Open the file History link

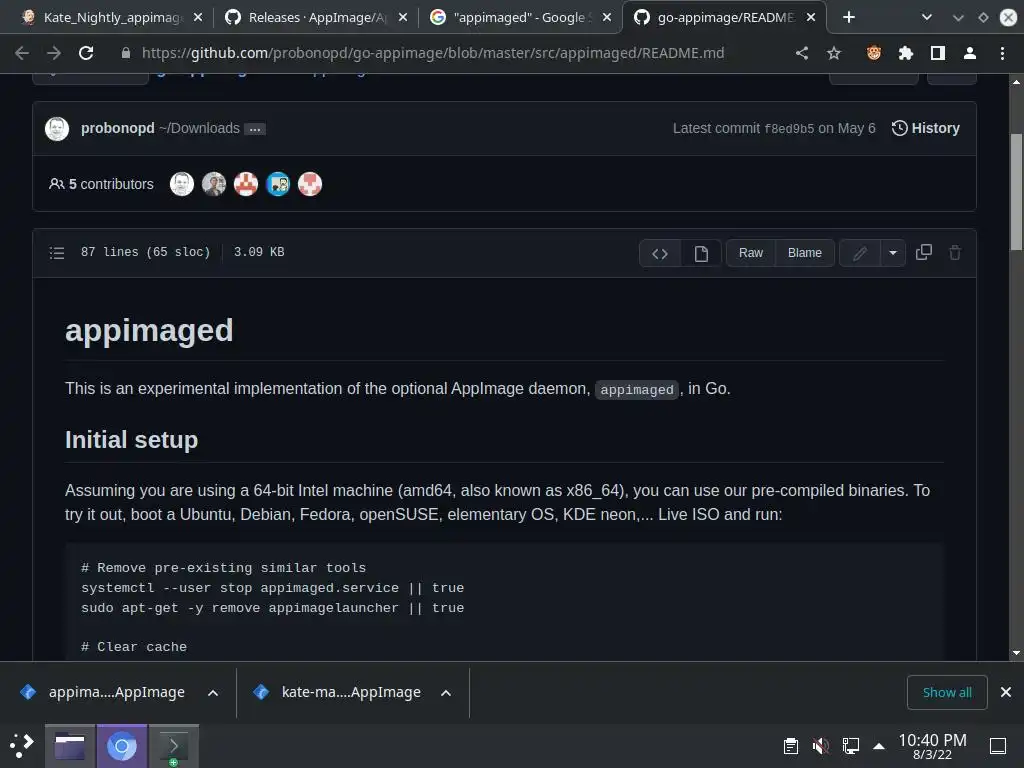[925, 128]
